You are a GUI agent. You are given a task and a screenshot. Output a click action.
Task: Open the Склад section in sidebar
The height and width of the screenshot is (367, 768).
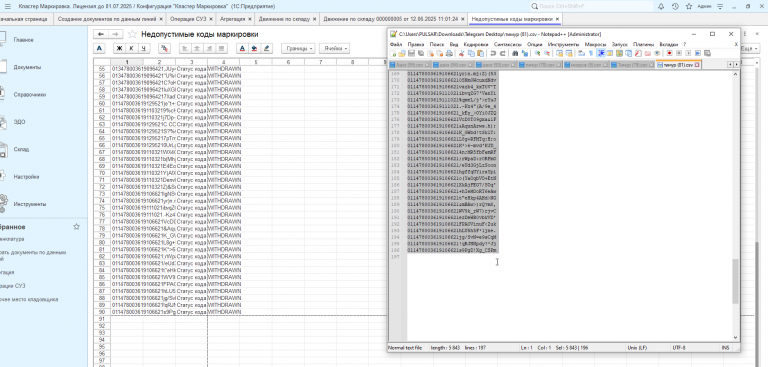coord(21,149)
